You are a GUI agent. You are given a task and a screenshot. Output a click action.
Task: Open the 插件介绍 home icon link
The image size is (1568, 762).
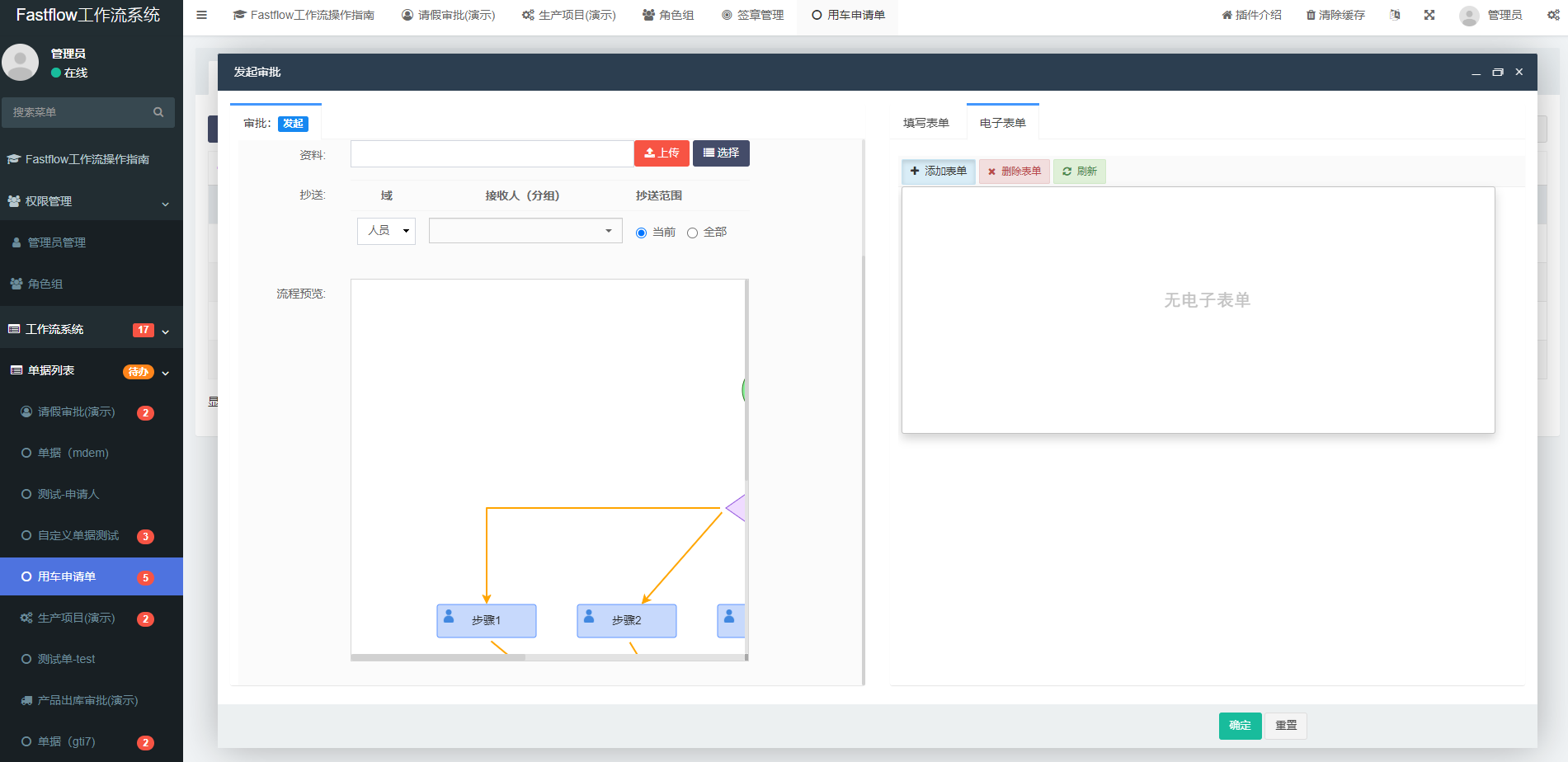tap(1251, 15)
